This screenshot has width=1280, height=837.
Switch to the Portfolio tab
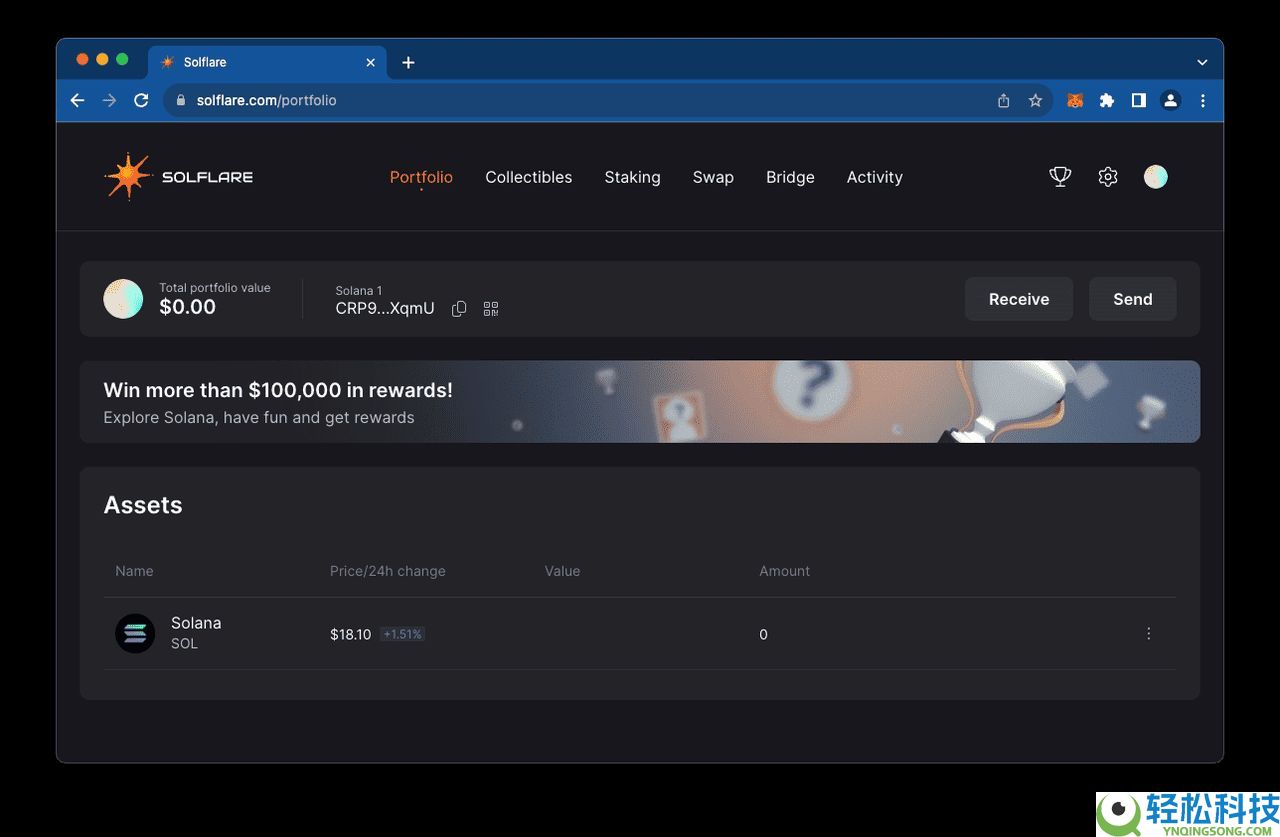[x=421, y=177]
